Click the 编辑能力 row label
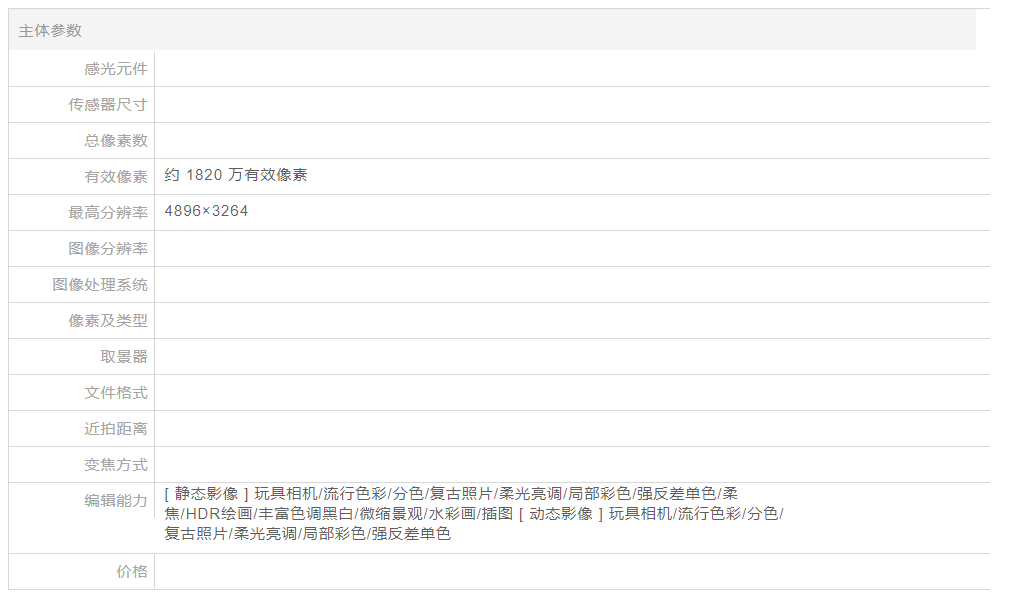1016x599 pixels. [116, 501]
